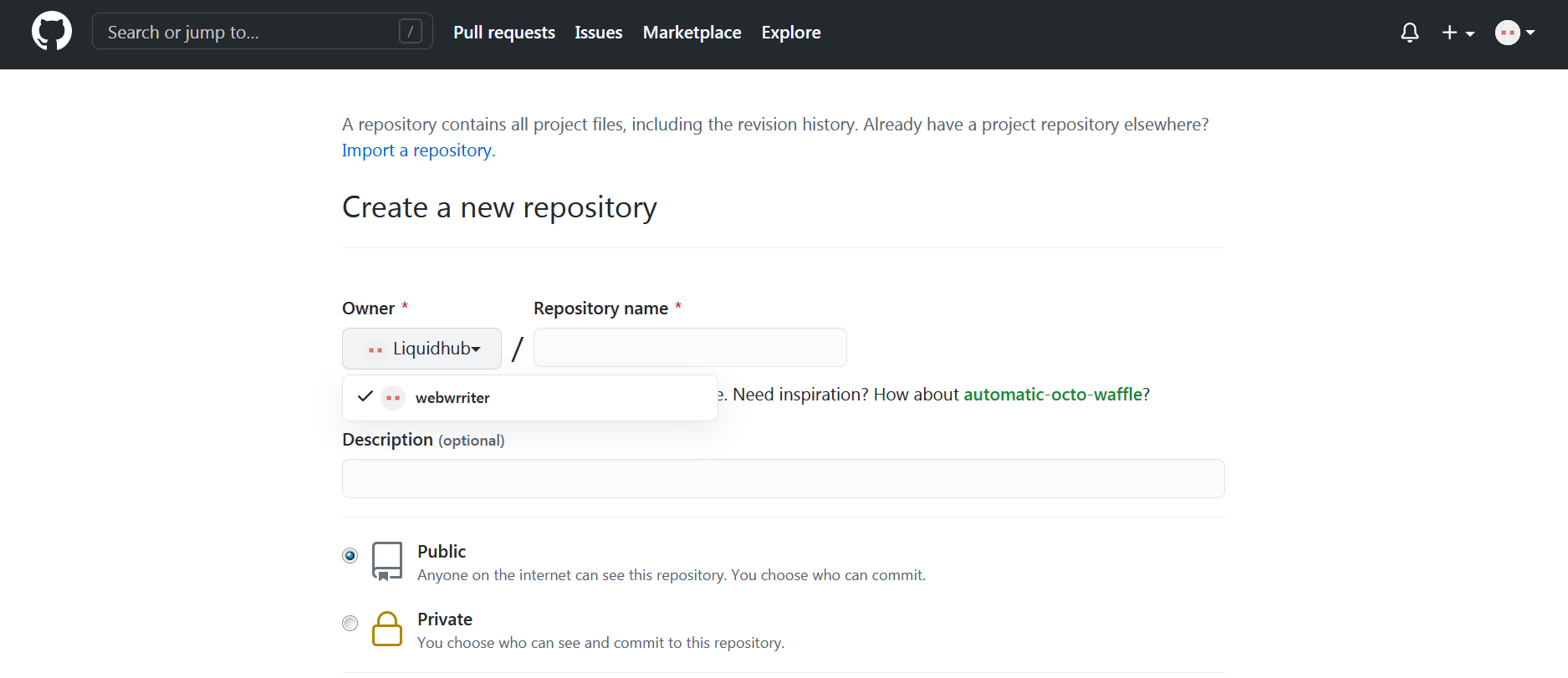Focus the Search or jump to field
Screen dimensions: 1568x678
pos(262,32)
